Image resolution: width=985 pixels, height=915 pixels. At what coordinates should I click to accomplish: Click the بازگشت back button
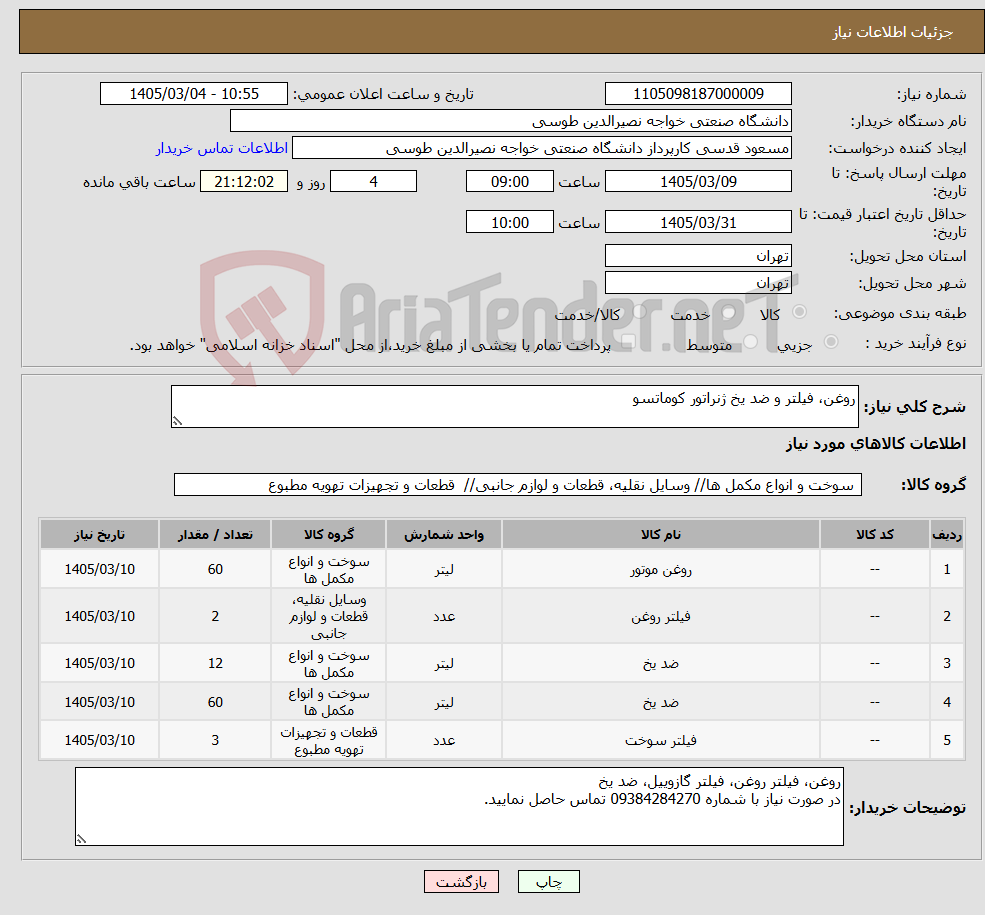pyautogui.click(x=461, y=882)
